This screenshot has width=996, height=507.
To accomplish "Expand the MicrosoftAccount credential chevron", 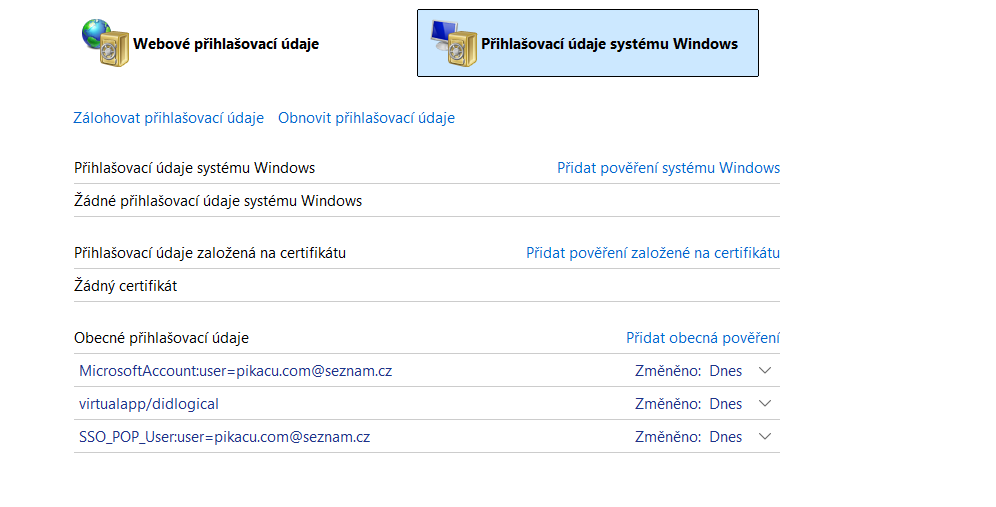I will point(765,370).
